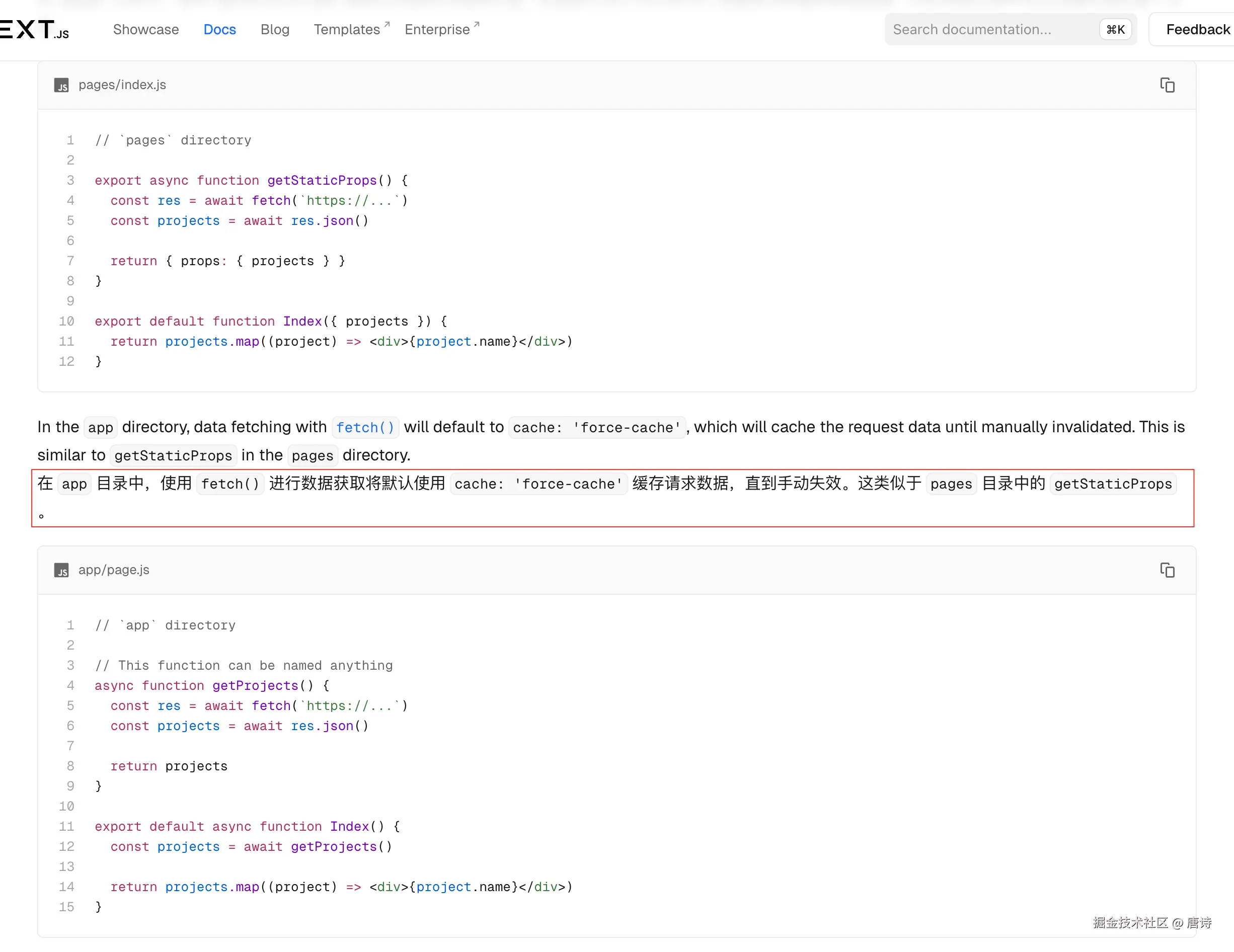1234x952 pixels.
Task: Click the app/page.js filename label
Action: point(114,570)
